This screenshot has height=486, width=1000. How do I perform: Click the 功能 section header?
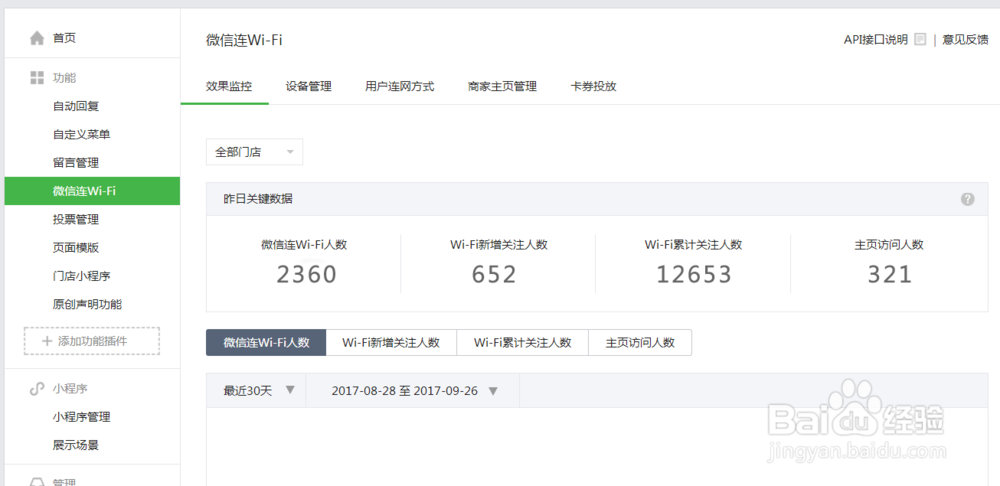click(64, 78)
